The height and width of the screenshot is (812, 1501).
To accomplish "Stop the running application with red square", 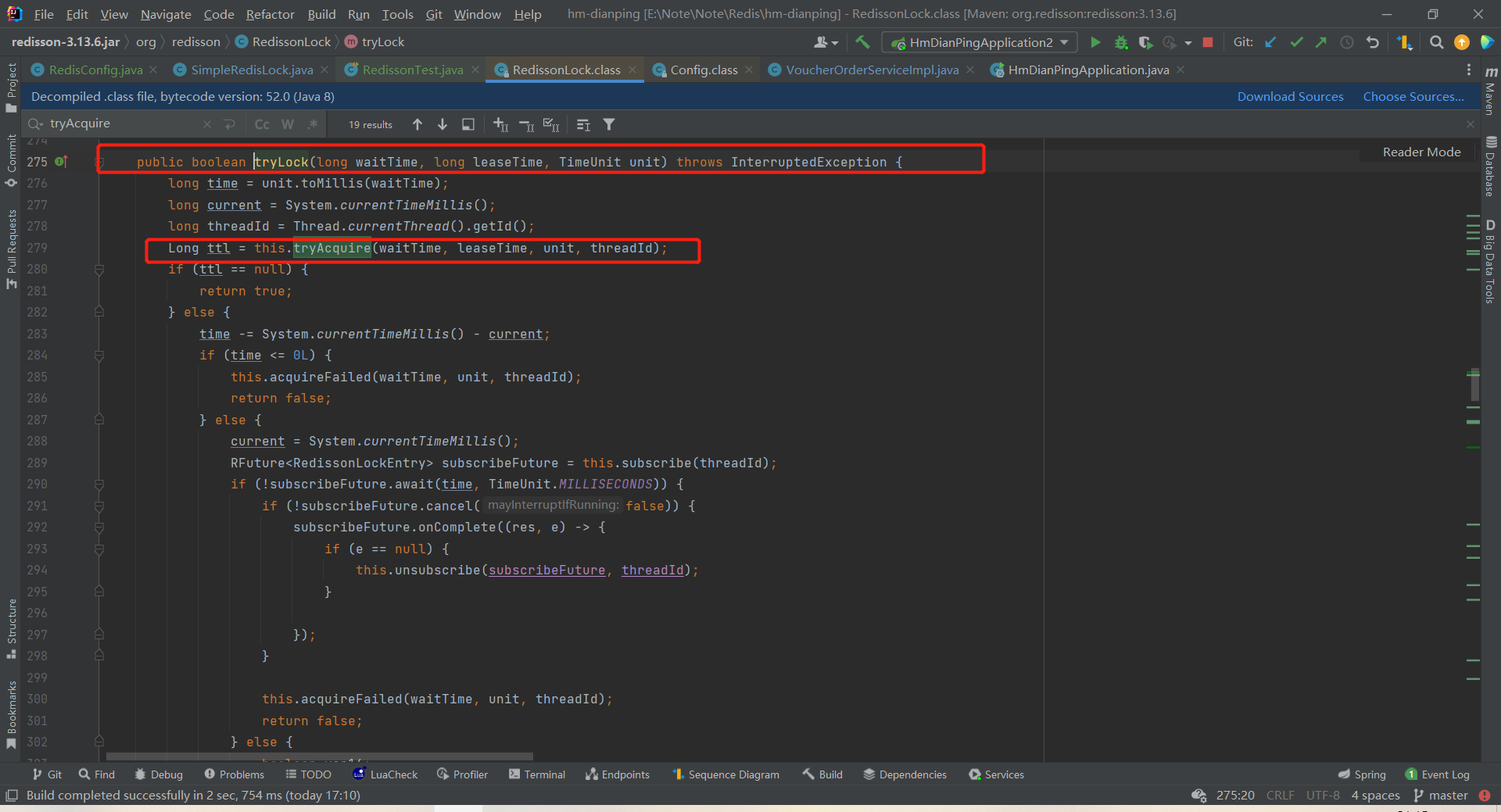I will click(x=1208, y=42).
